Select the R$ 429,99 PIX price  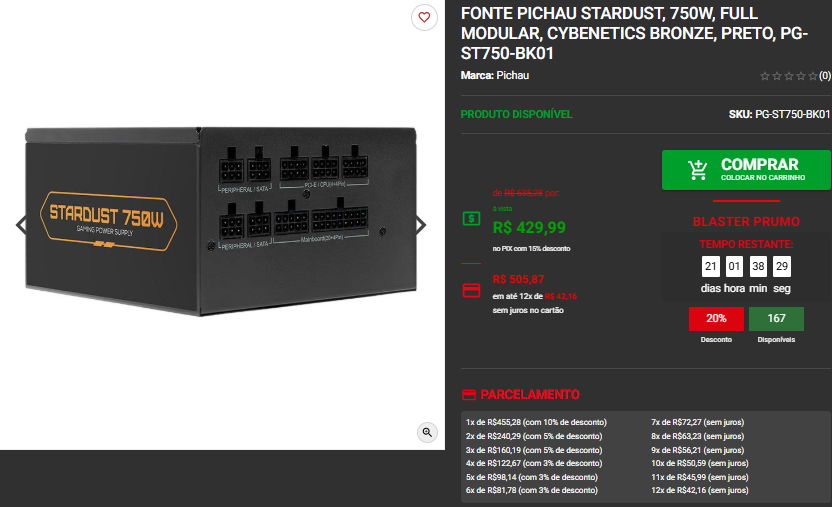[x=529, y=228]
